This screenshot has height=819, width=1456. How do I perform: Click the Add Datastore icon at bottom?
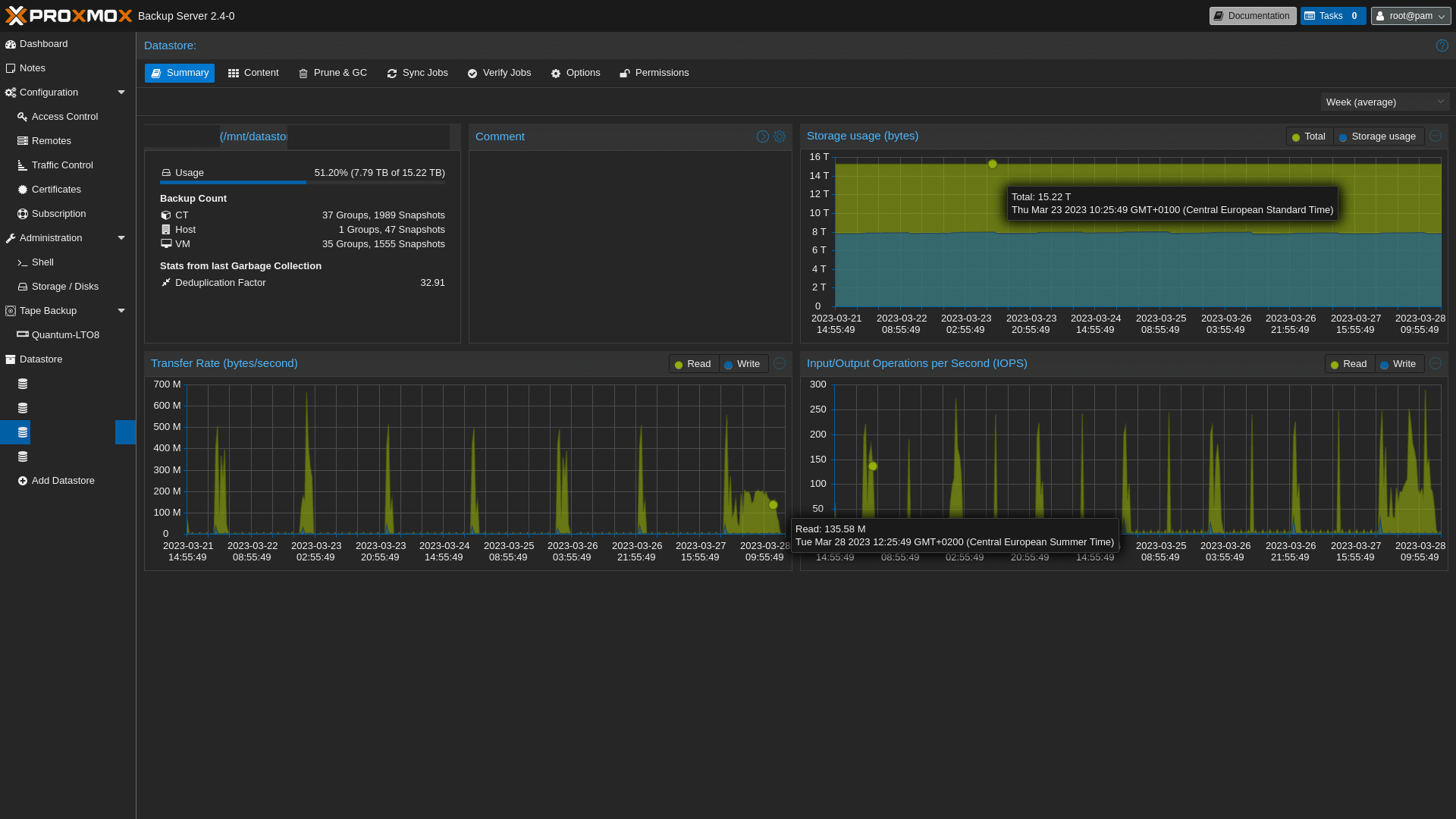pos(22,480)
